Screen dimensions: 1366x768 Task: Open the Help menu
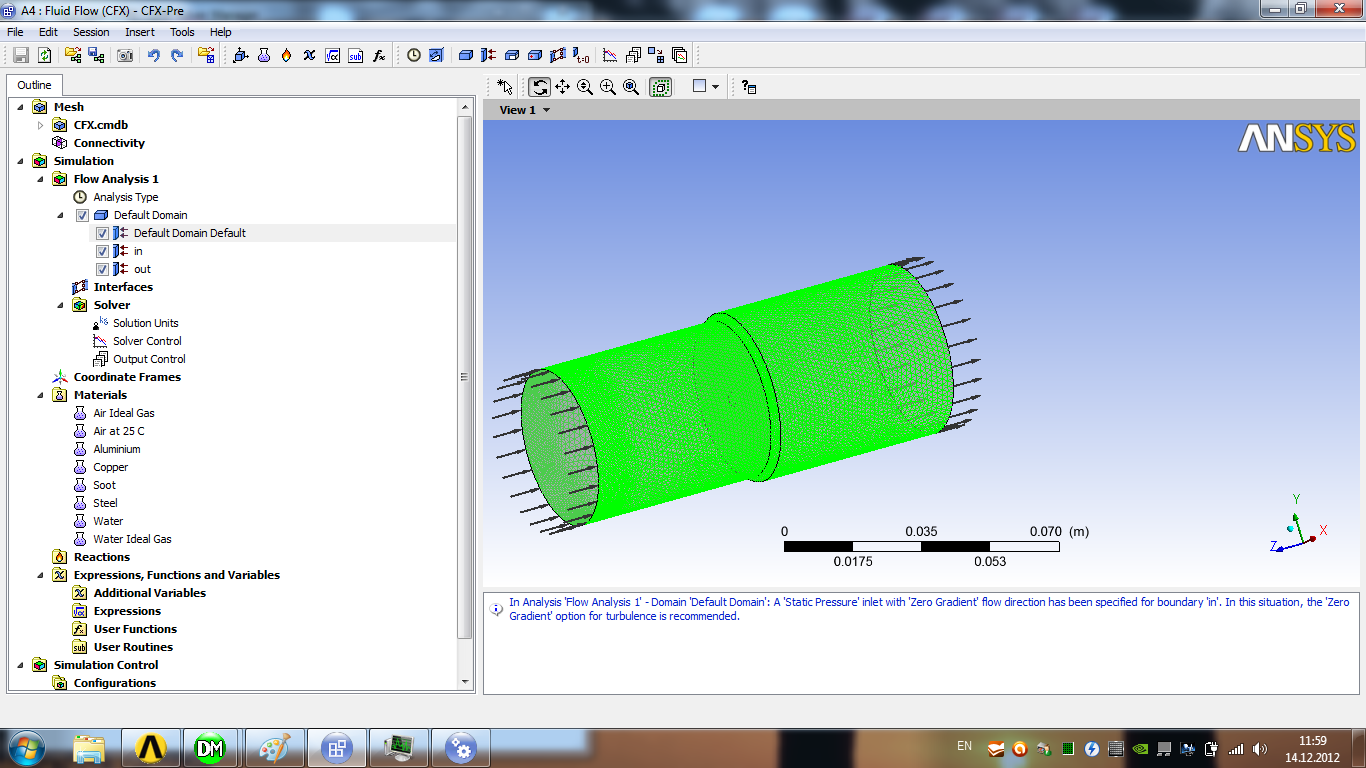coord(220,32)
